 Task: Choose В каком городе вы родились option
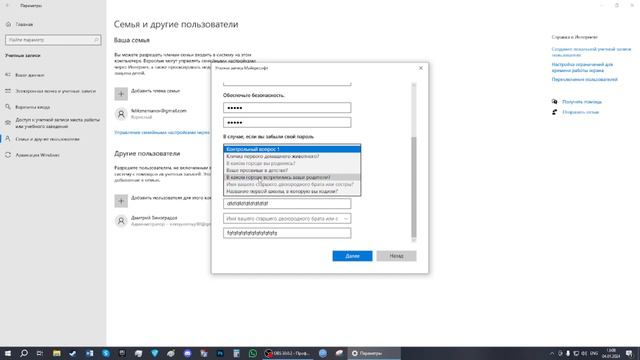[x=292, y=163]
